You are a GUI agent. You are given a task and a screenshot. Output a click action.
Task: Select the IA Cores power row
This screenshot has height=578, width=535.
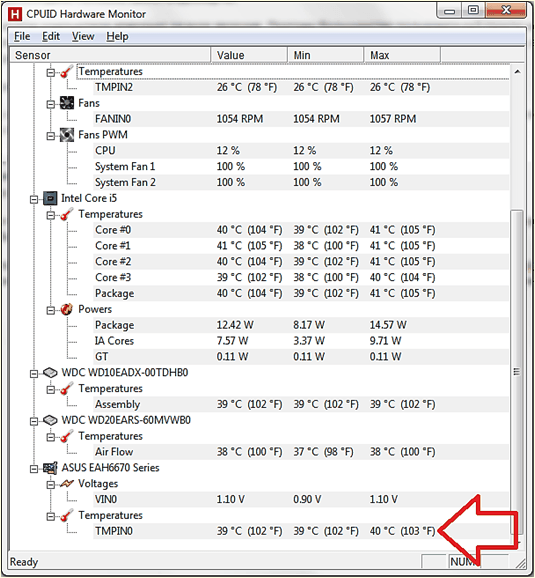point(301,341)
